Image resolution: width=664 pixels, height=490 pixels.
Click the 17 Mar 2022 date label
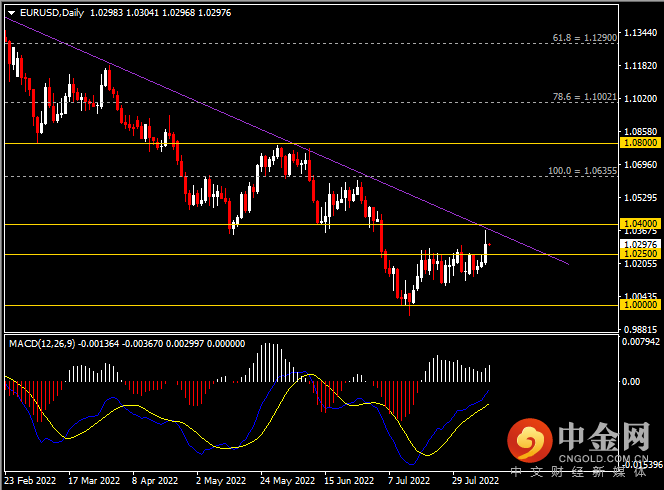[94, 481]
